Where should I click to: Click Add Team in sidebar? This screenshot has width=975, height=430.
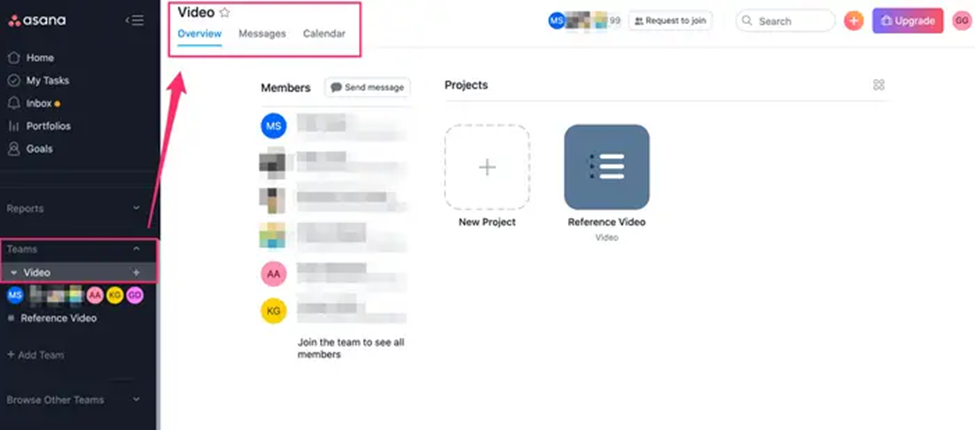point(35,355)
